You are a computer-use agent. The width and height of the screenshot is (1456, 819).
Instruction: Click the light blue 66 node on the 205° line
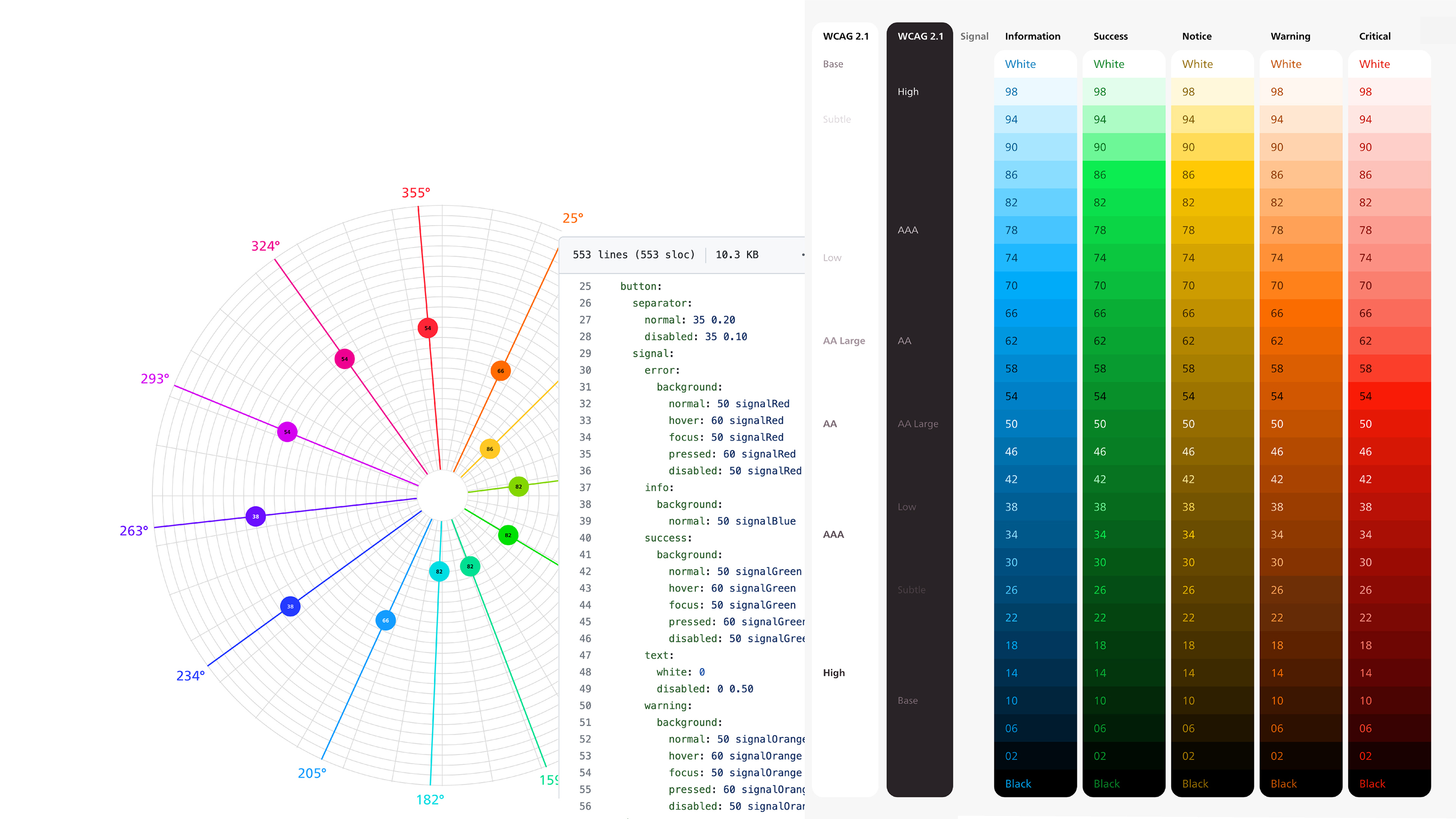tap(385, 620)
